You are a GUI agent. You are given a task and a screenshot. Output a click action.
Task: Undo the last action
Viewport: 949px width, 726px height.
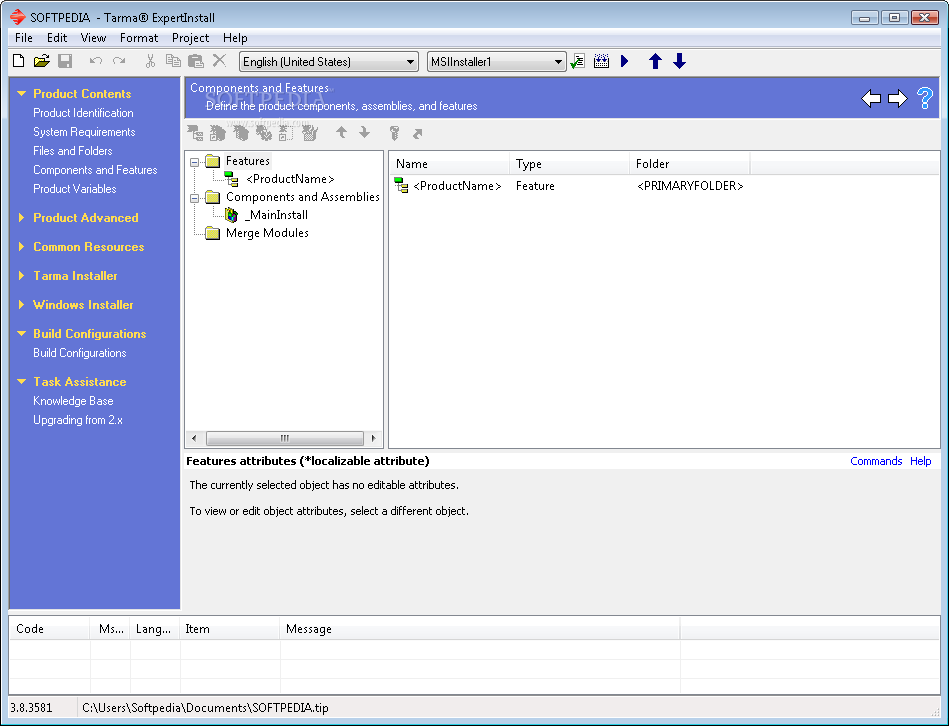click(96, 61)
